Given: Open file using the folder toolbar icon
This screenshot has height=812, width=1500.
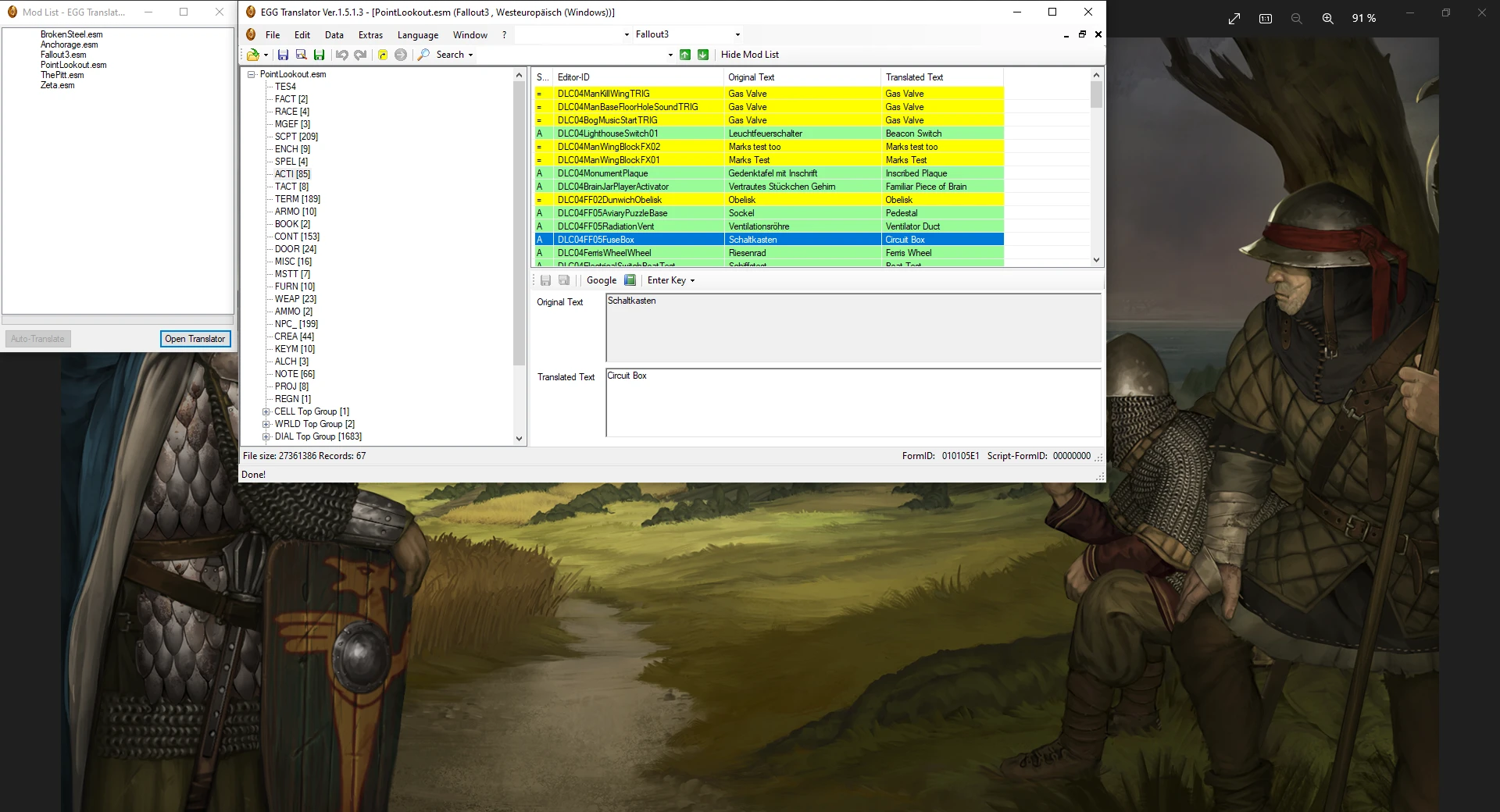Looking at the screenshot, I should coord(253,55).
